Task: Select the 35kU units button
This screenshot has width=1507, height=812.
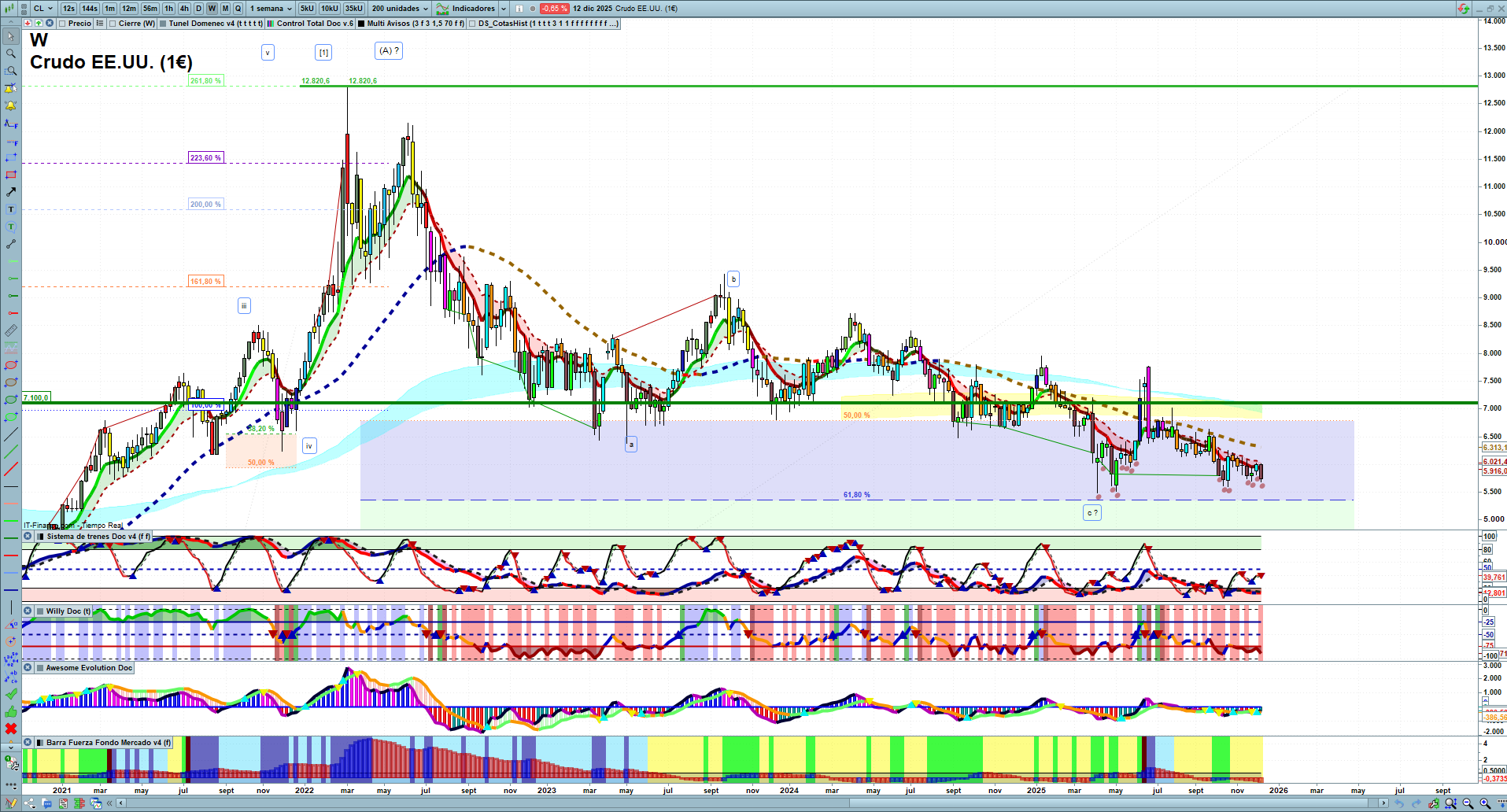Action: tap(354, 9)
